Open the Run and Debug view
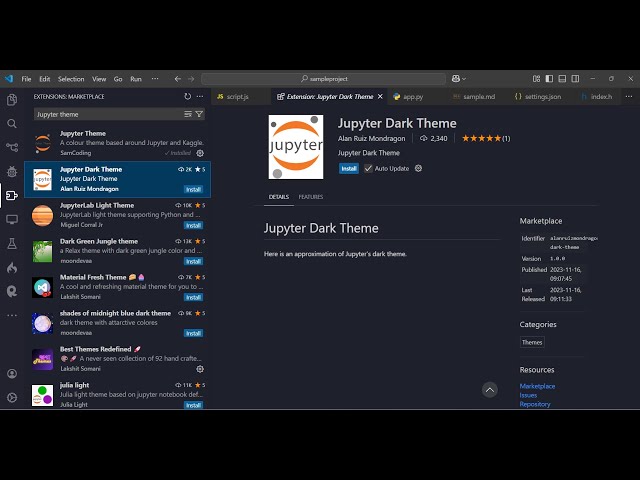The width and height of the screenshot is (640, 480). pos(12,172)
